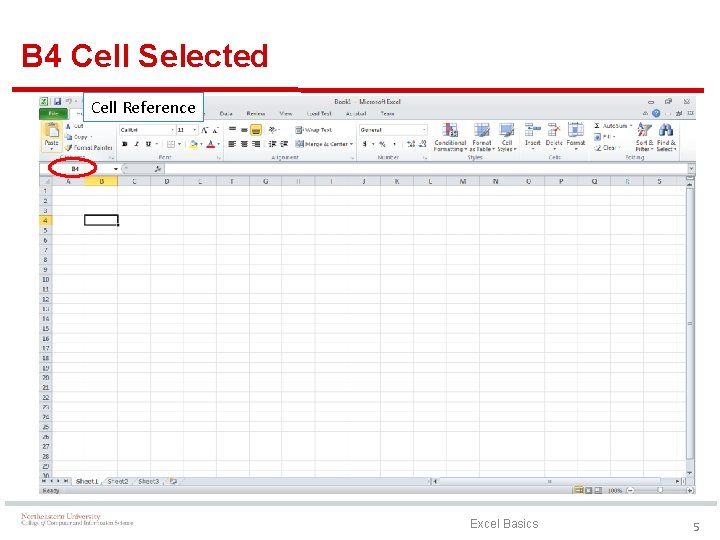The height and width of the screenshot is (540, 720).
Task: Click the Cut scissors icon
Action: [68, 126]
